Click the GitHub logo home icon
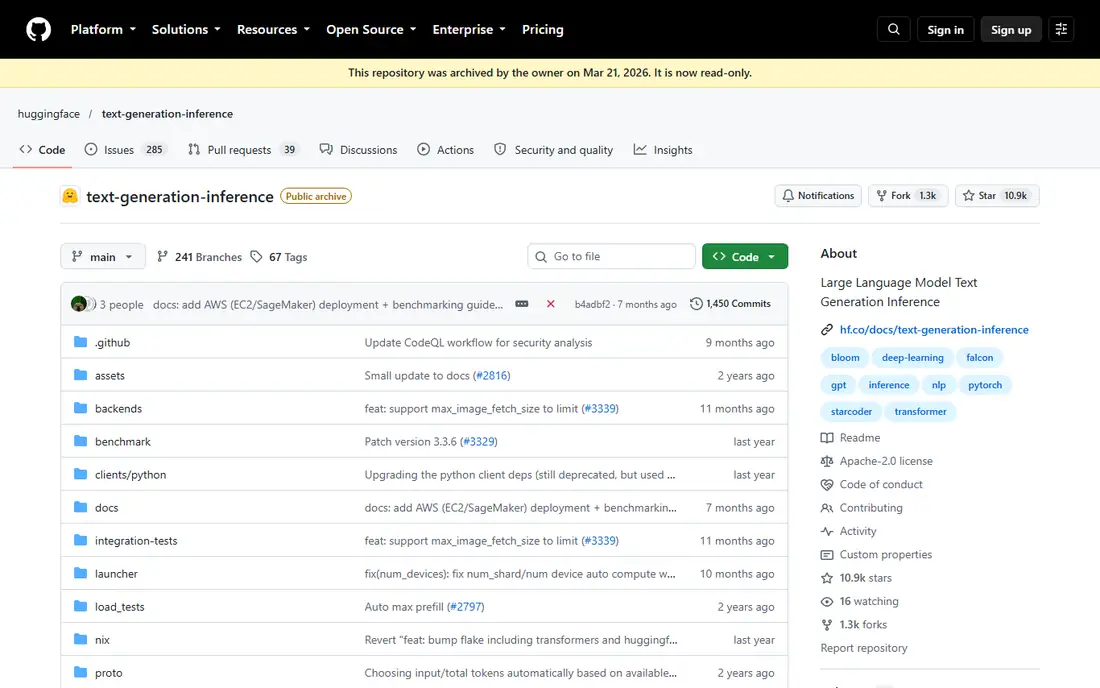The image size is (1100, 688). click(39, 29)
